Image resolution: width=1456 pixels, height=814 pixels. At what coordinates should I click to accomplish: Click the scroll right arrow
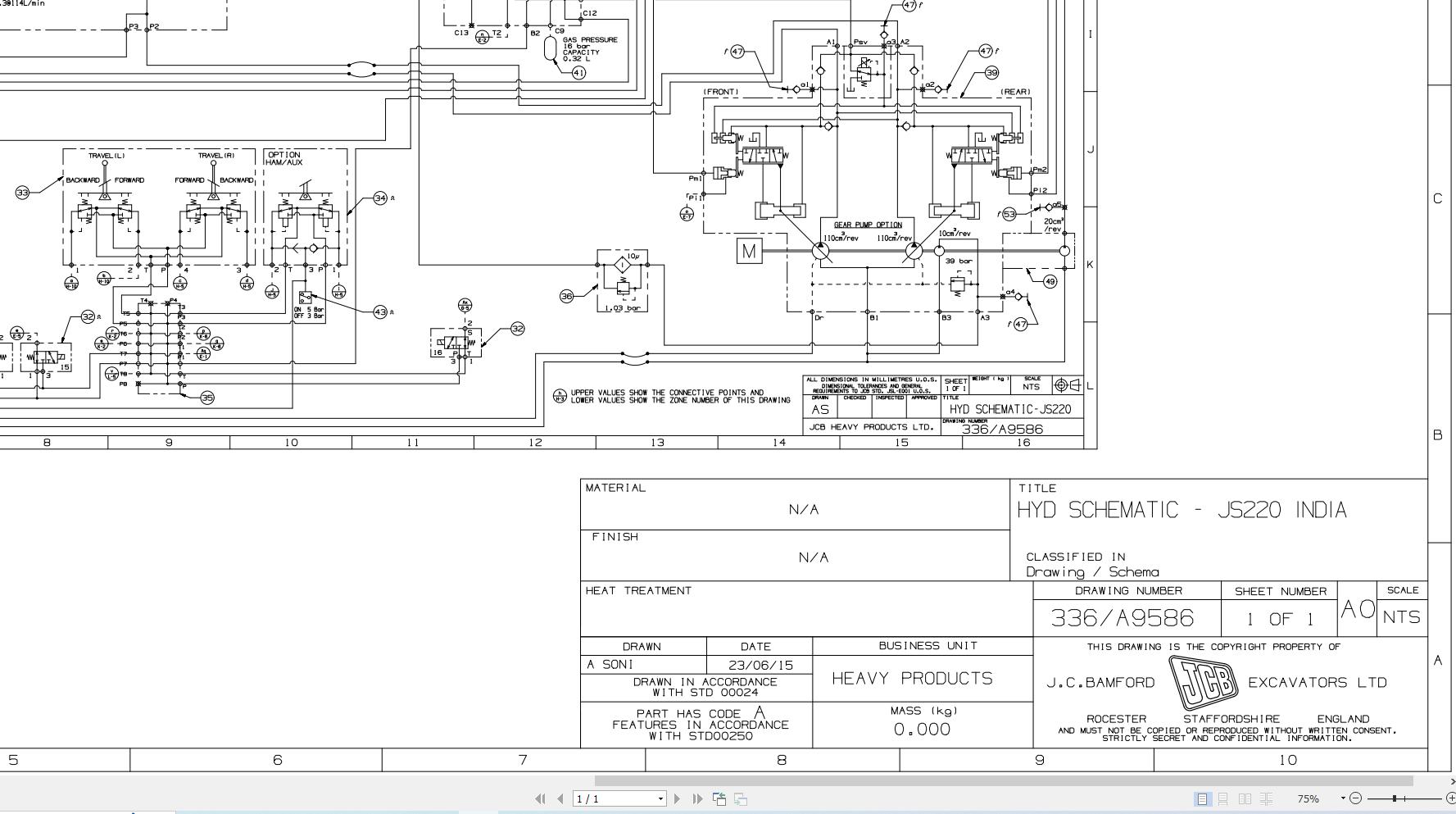pos(1451,781)
